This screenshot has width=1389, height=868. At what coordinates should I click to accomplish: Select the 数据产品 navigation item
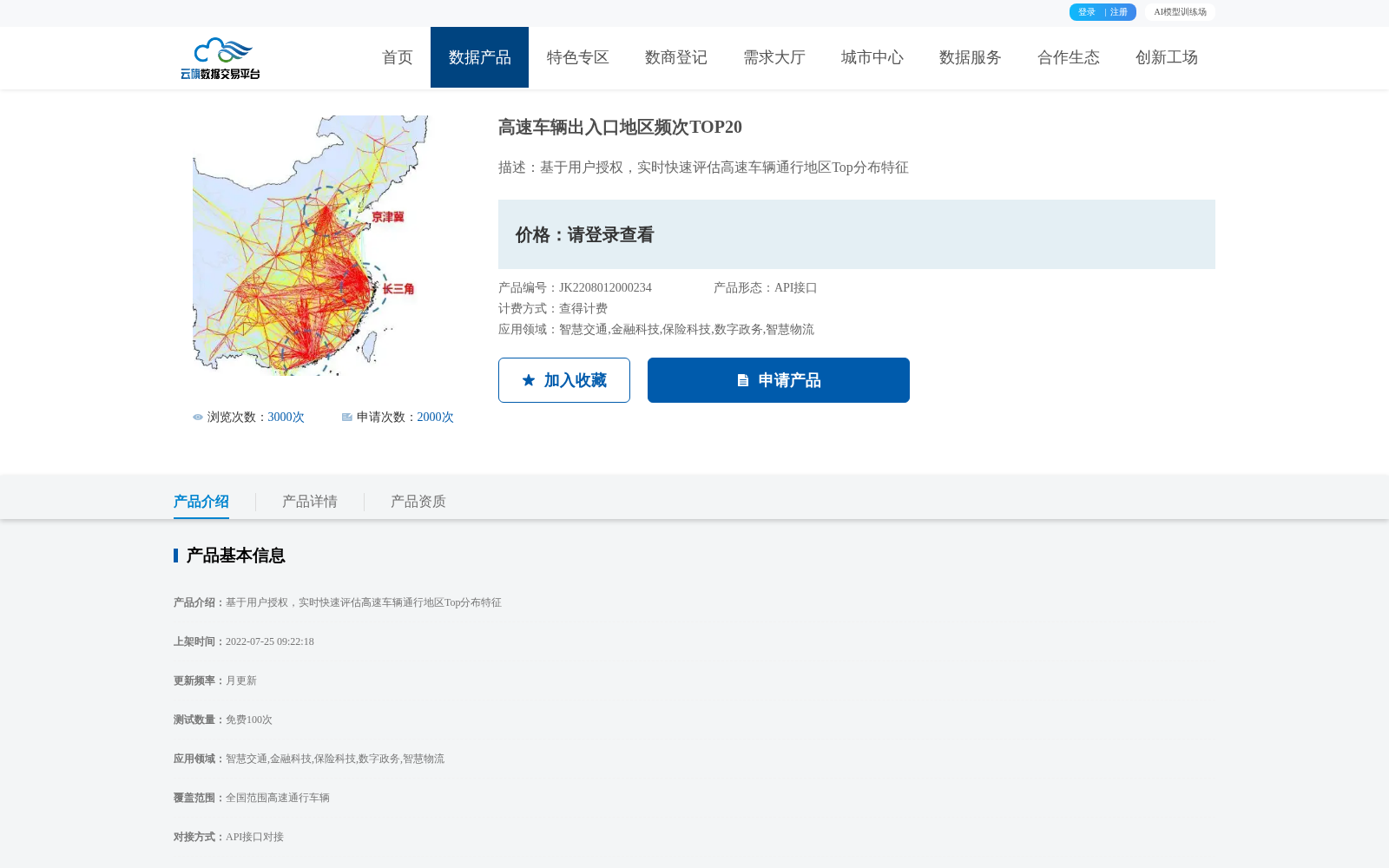(x=480, y=57)
